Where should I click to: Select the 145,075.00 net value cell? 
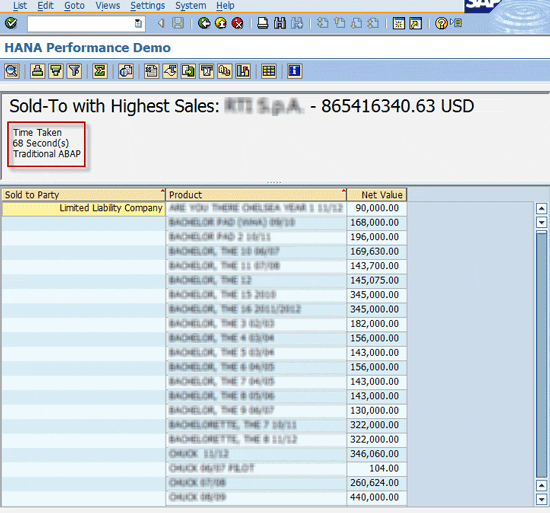pyautogui.click(x=377, y=281)
